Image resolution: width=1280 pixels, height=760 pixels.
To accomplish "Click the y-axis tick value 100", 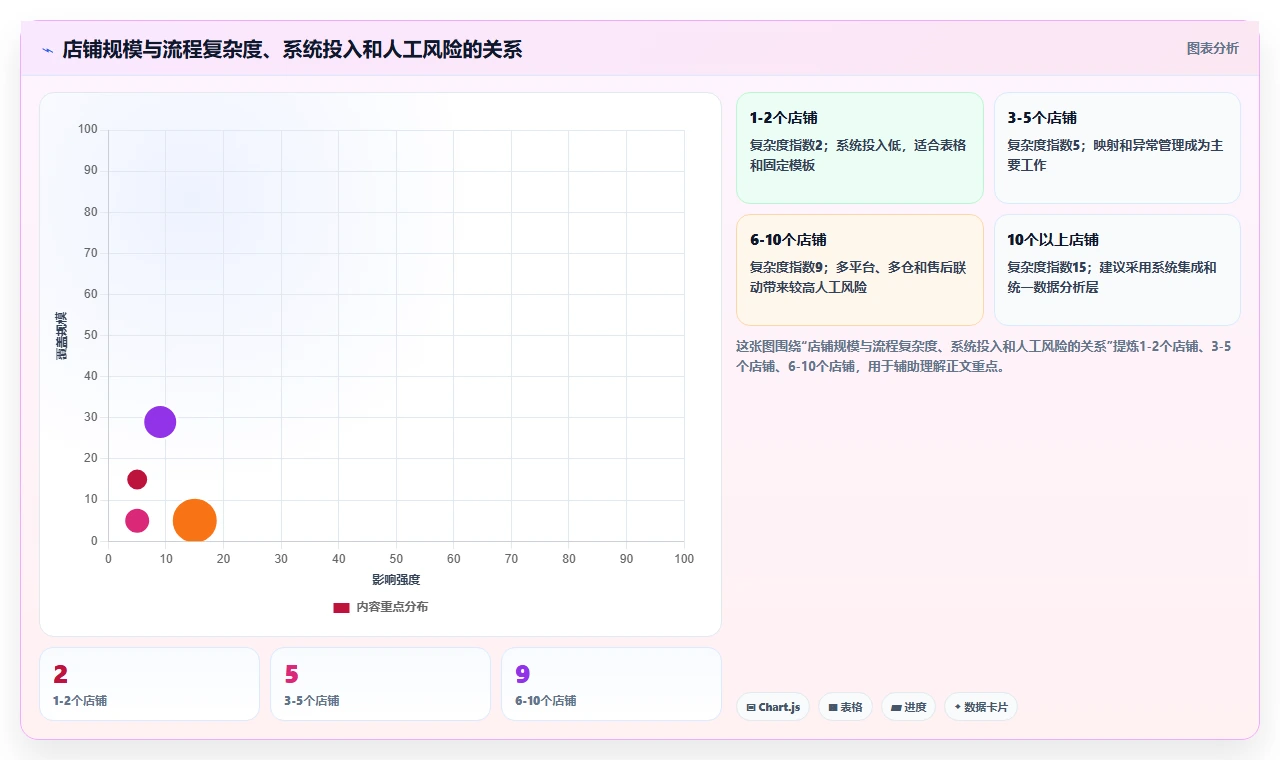I will tap(88, 129).
